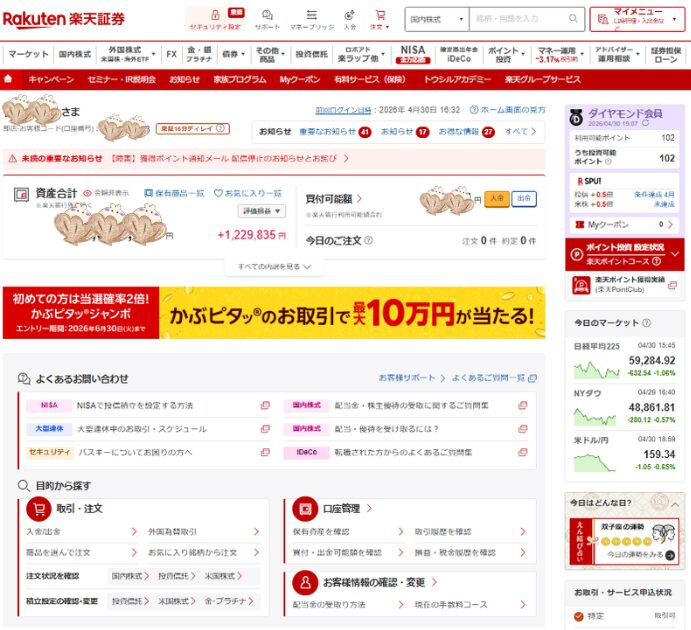Open ホーム画面の見方 help icon
691x630 pixels.
473,110
